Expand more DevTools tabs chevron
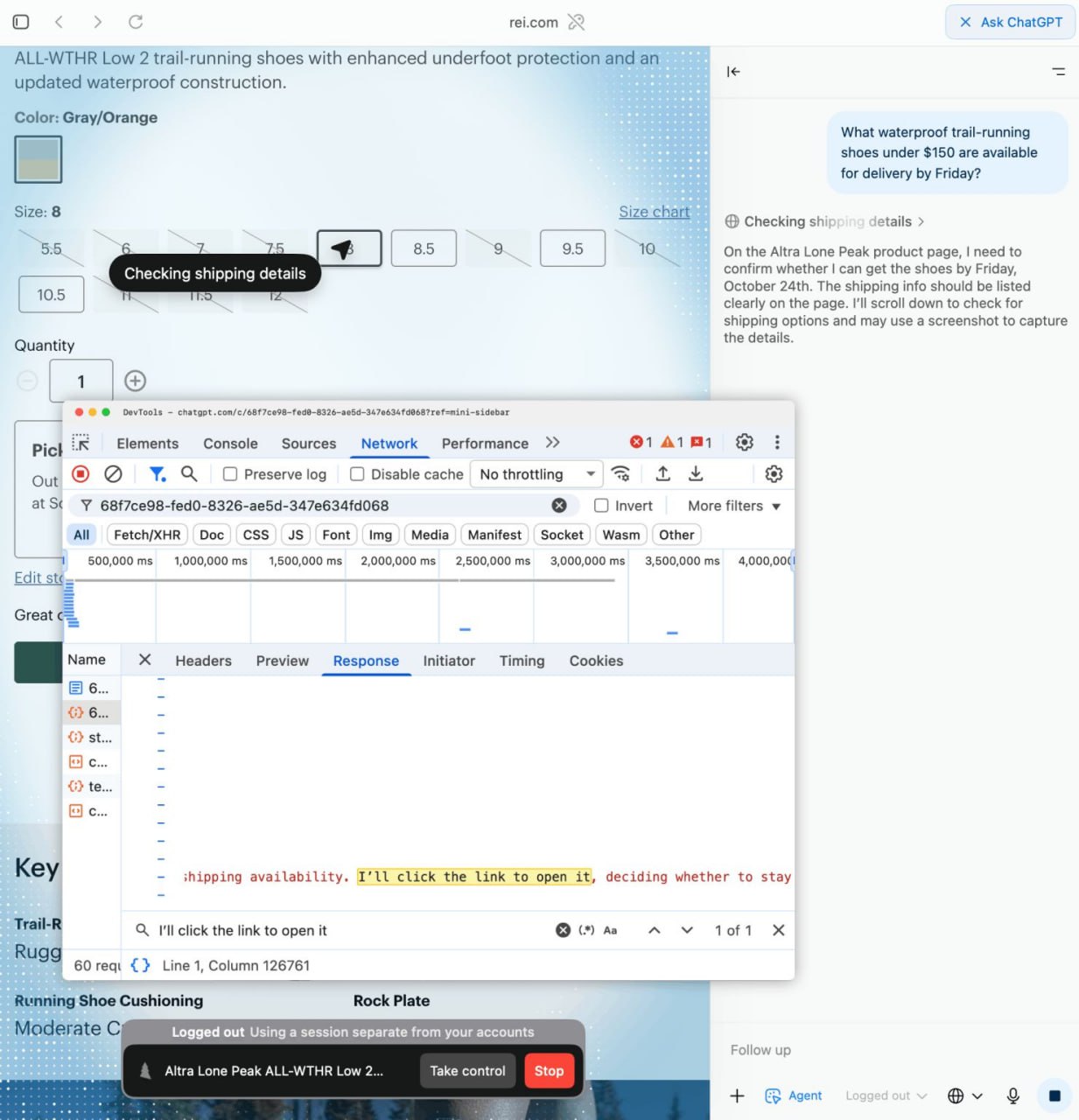 coord(552,443)
